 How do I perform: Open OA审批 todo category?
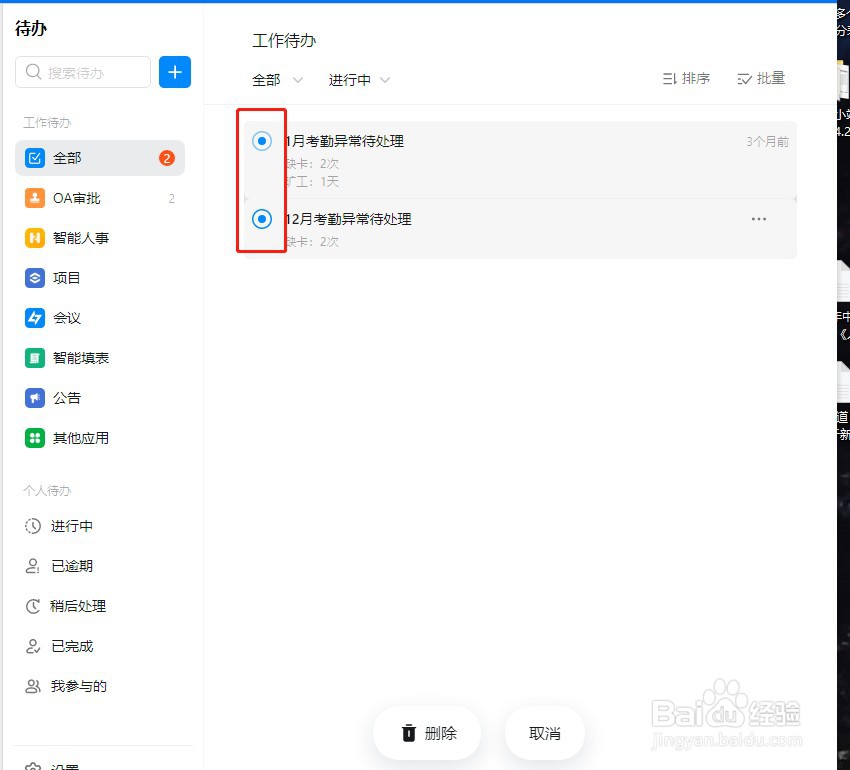point(100,198)
